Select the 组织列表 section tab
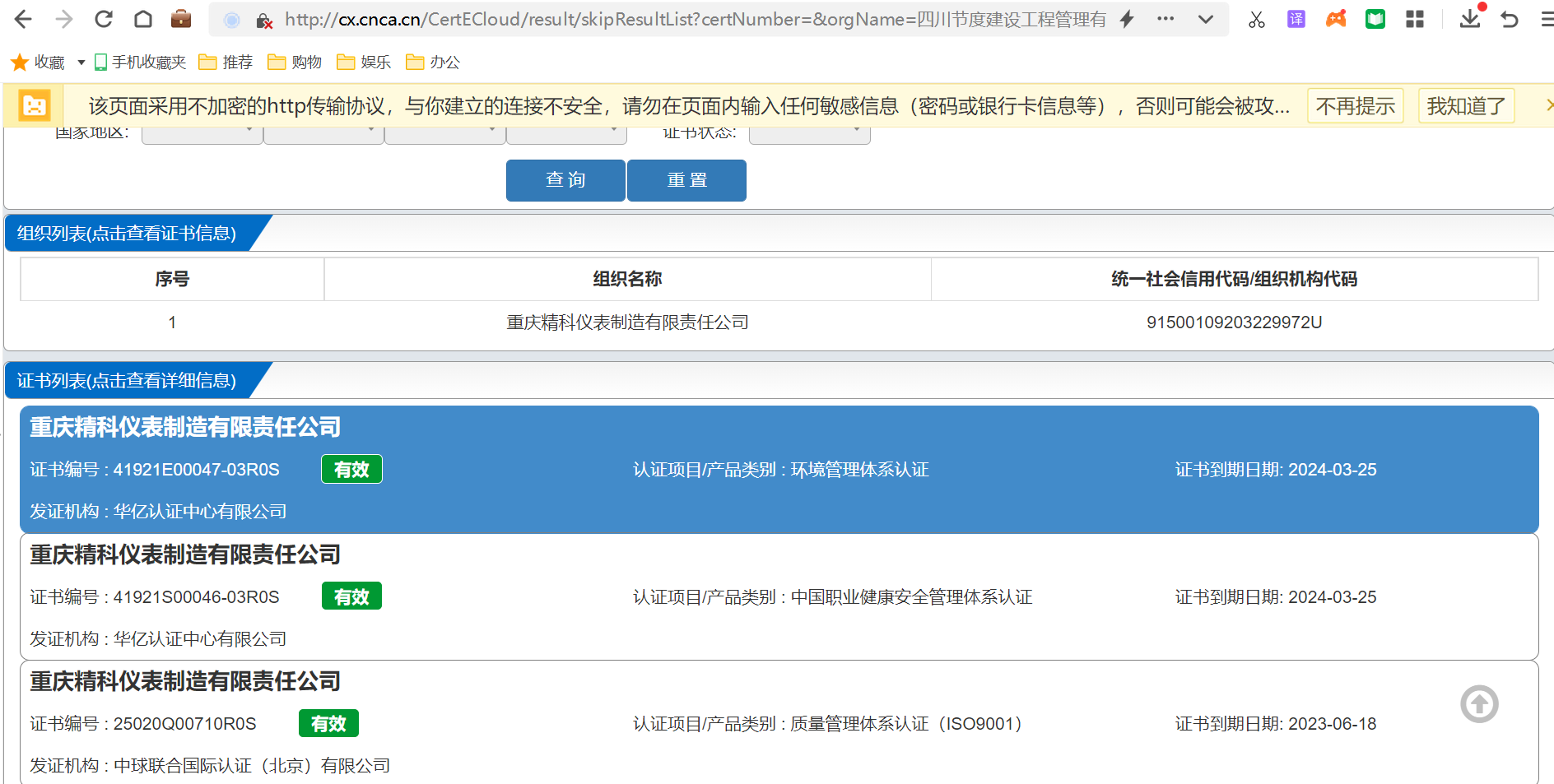The height and width of the screenshot is (784, 1554). [x=127, y=234]
